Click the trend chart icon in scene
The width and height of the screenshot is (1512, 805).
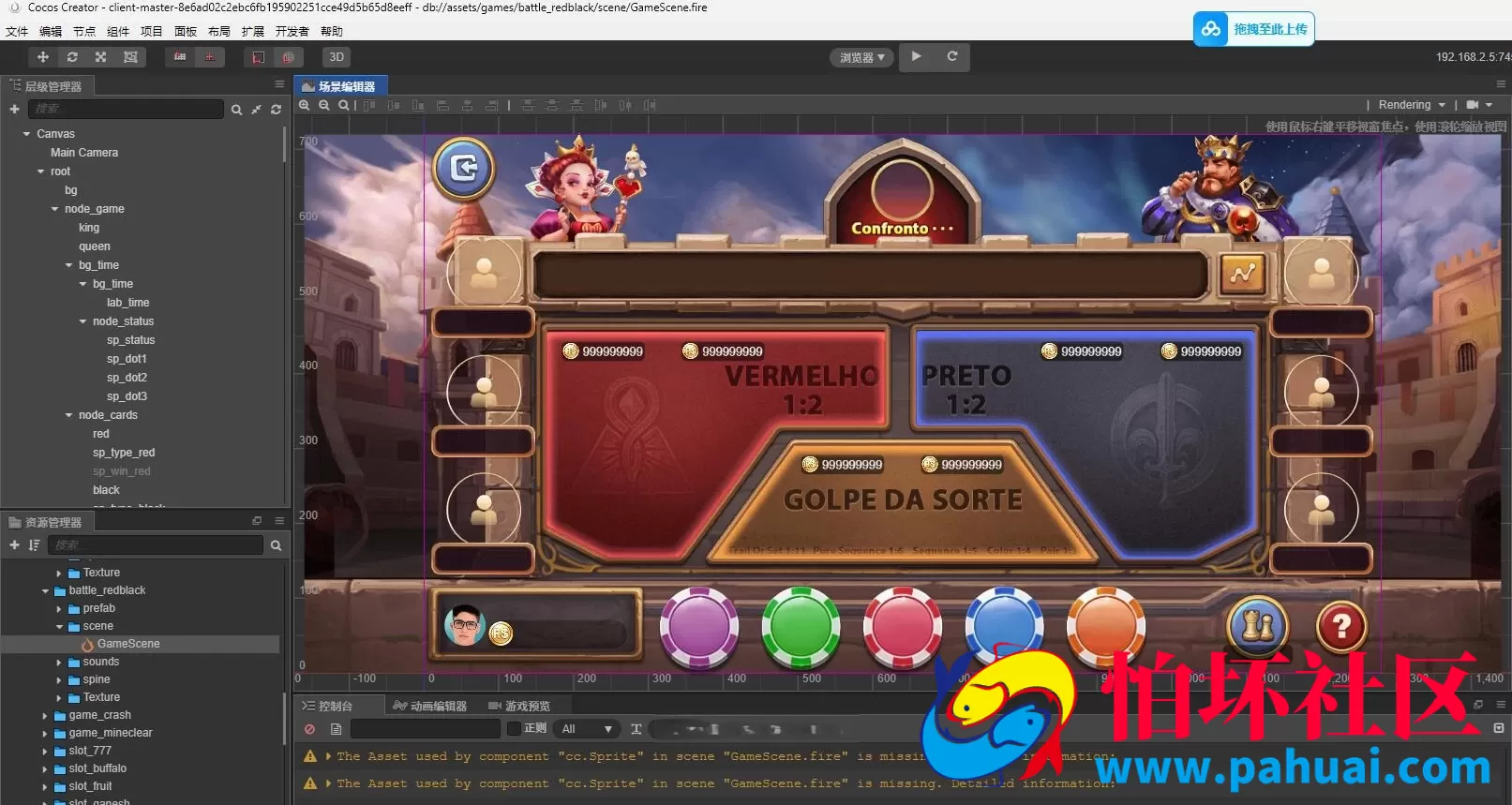tap(1243, 274)
